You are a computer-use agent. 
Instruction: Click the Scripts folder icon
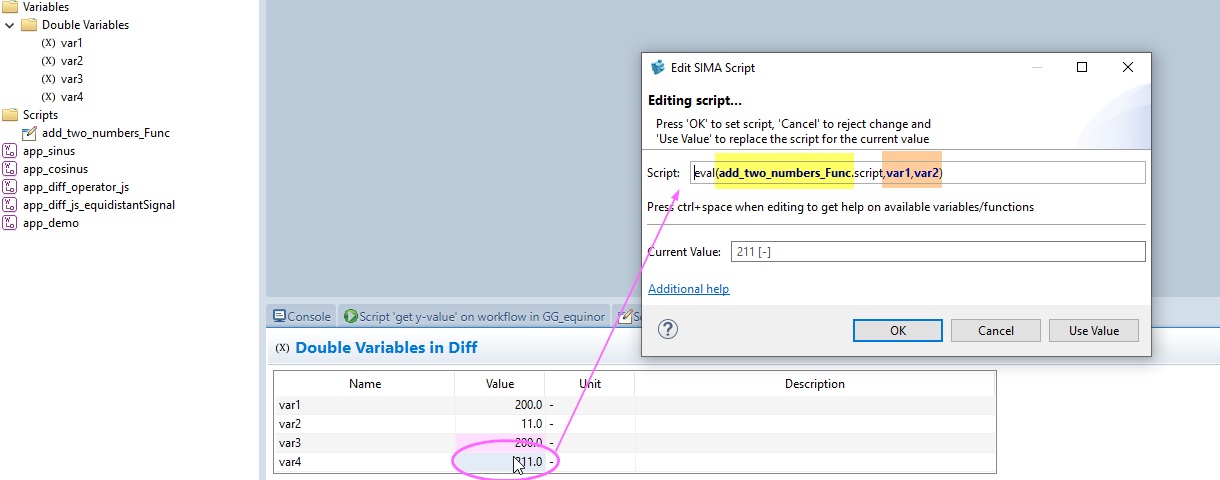click(11, 115)
